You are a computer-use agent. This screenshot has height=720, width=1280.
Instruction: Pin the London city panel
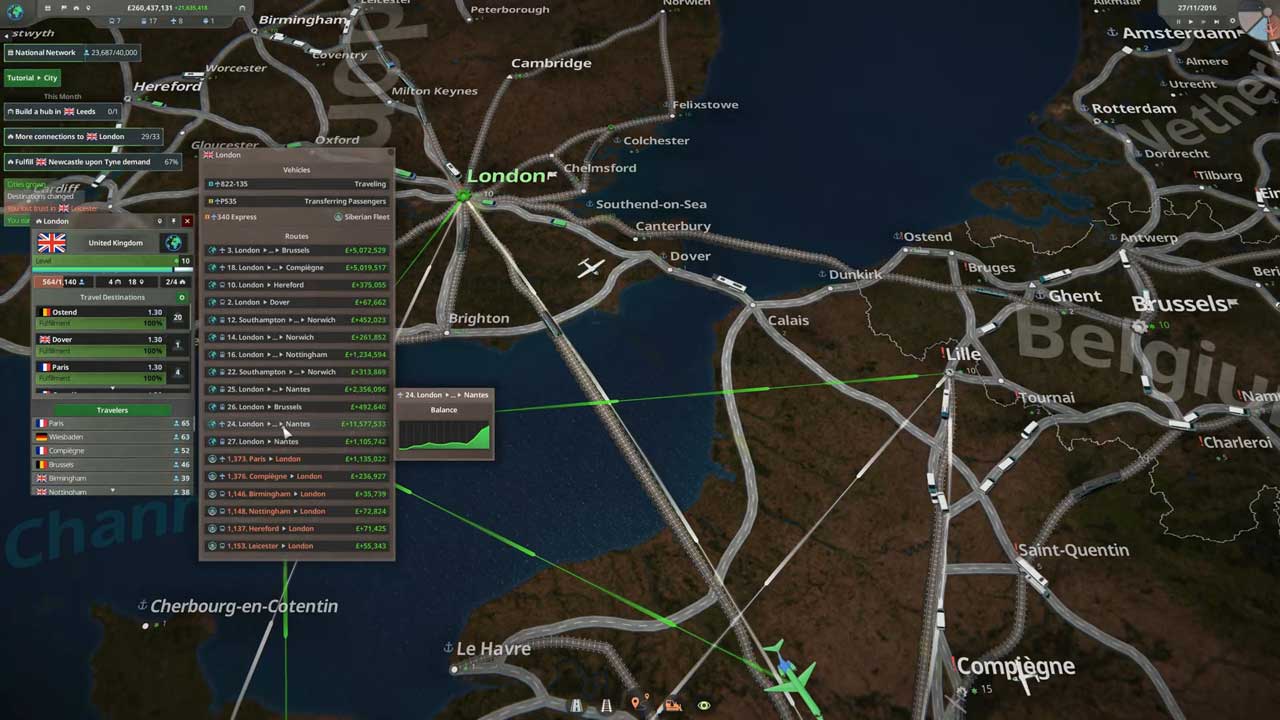pos(173,221)
